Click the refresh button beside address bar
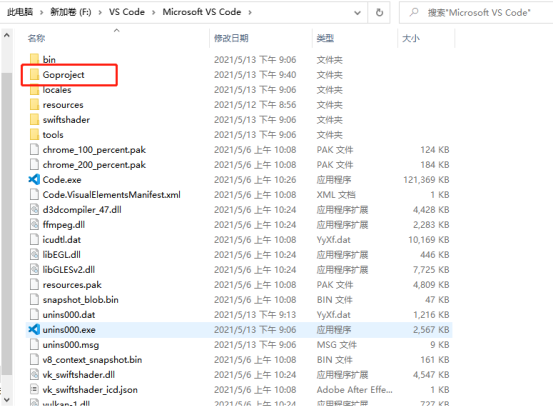Screen dimensions: 554x415 [379, 13]
